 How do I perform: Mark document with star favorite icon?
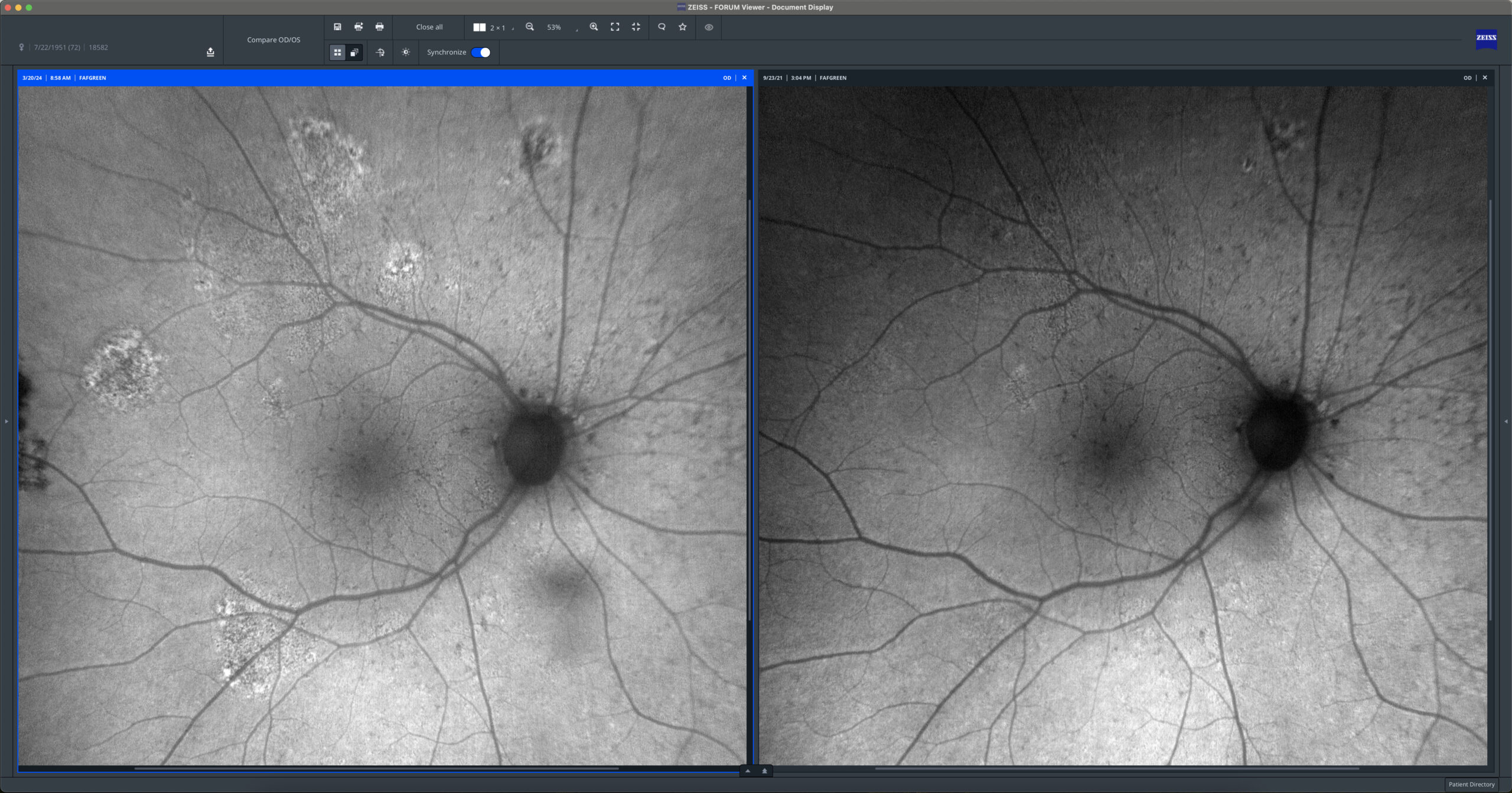pyautogui.click(x=683, y=27)
